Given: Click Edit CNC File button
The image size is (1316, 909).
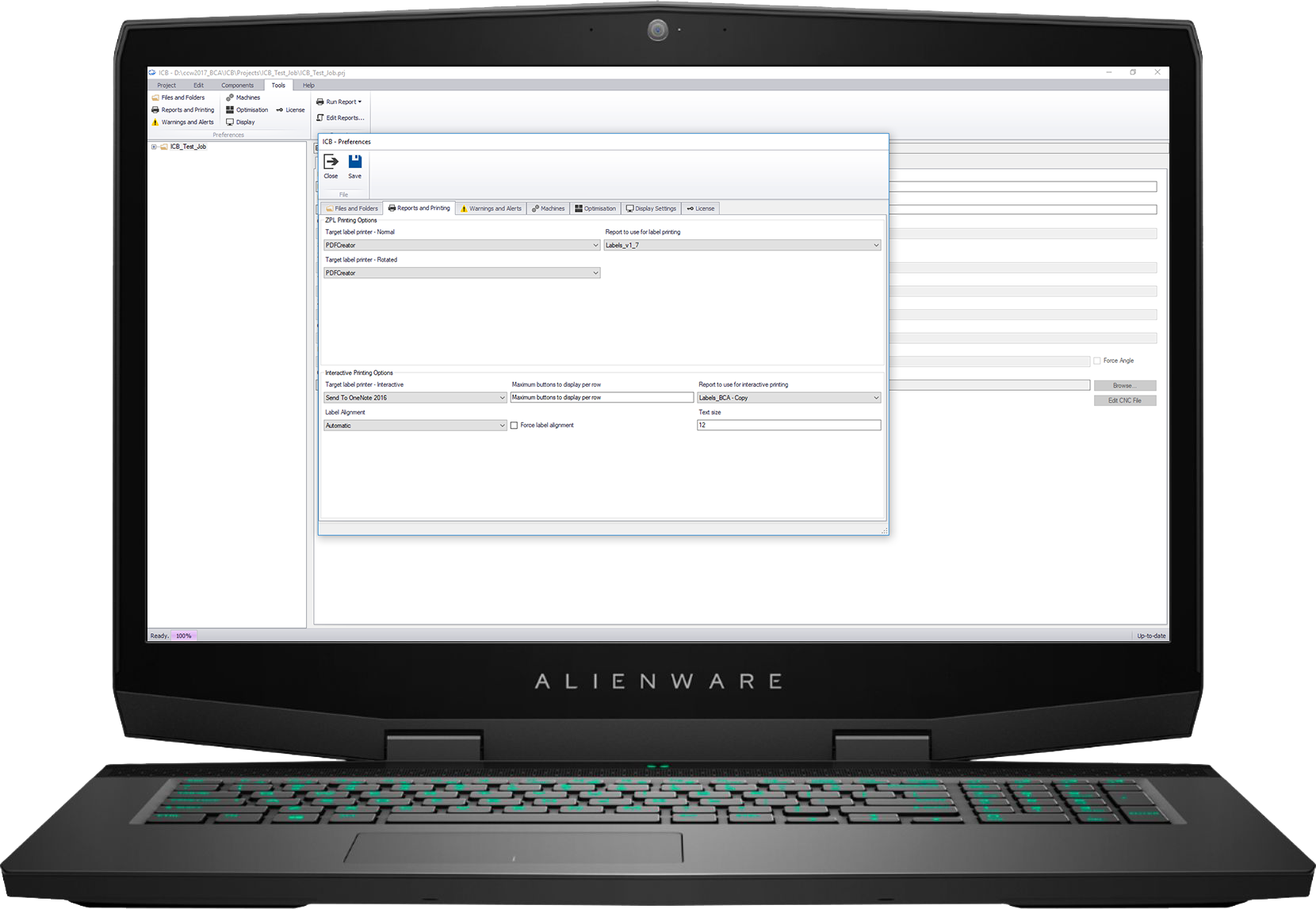Looking at the screenshot, I should pos(1125,400).
